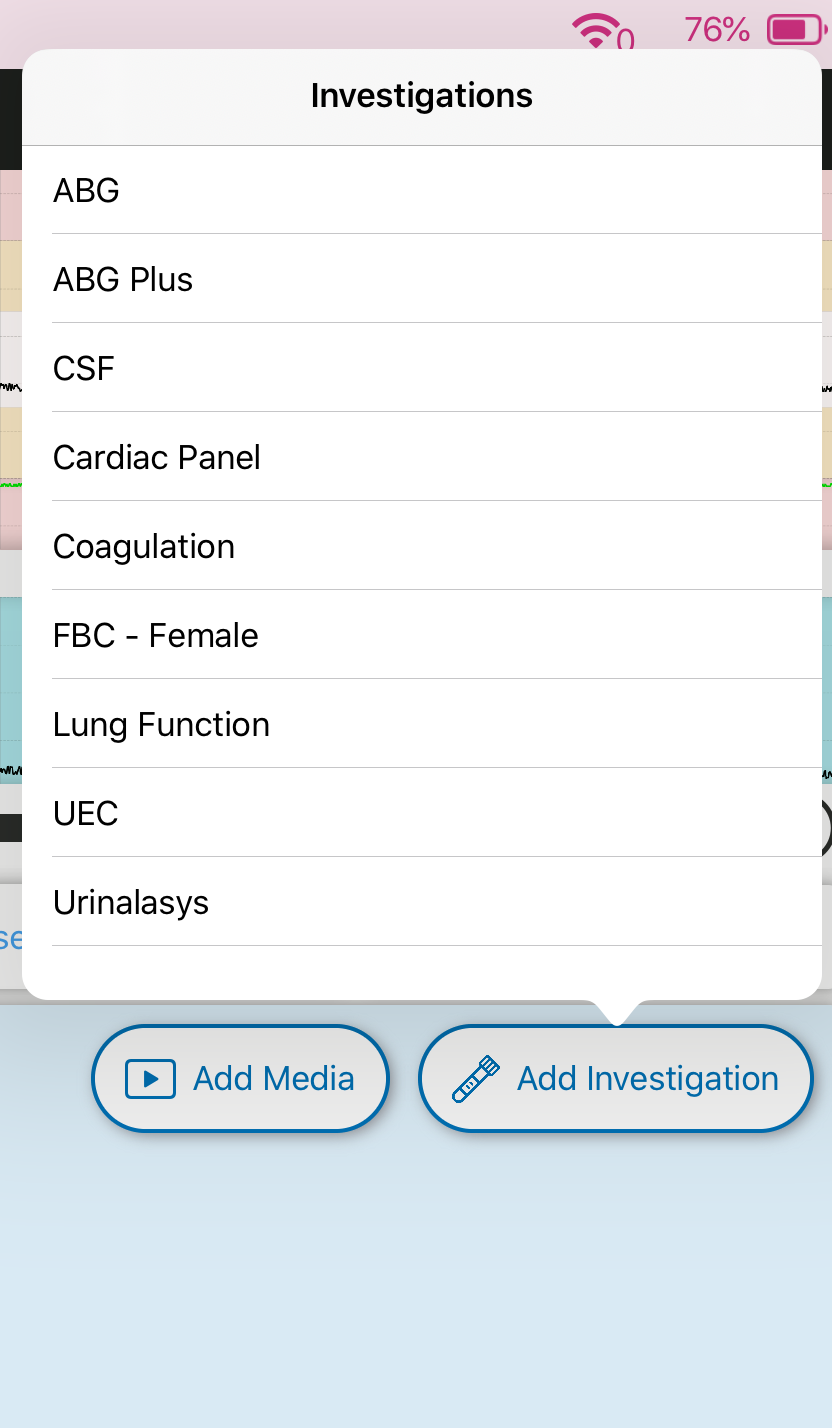Pick the CSF investigation entry

pos(84,368)
